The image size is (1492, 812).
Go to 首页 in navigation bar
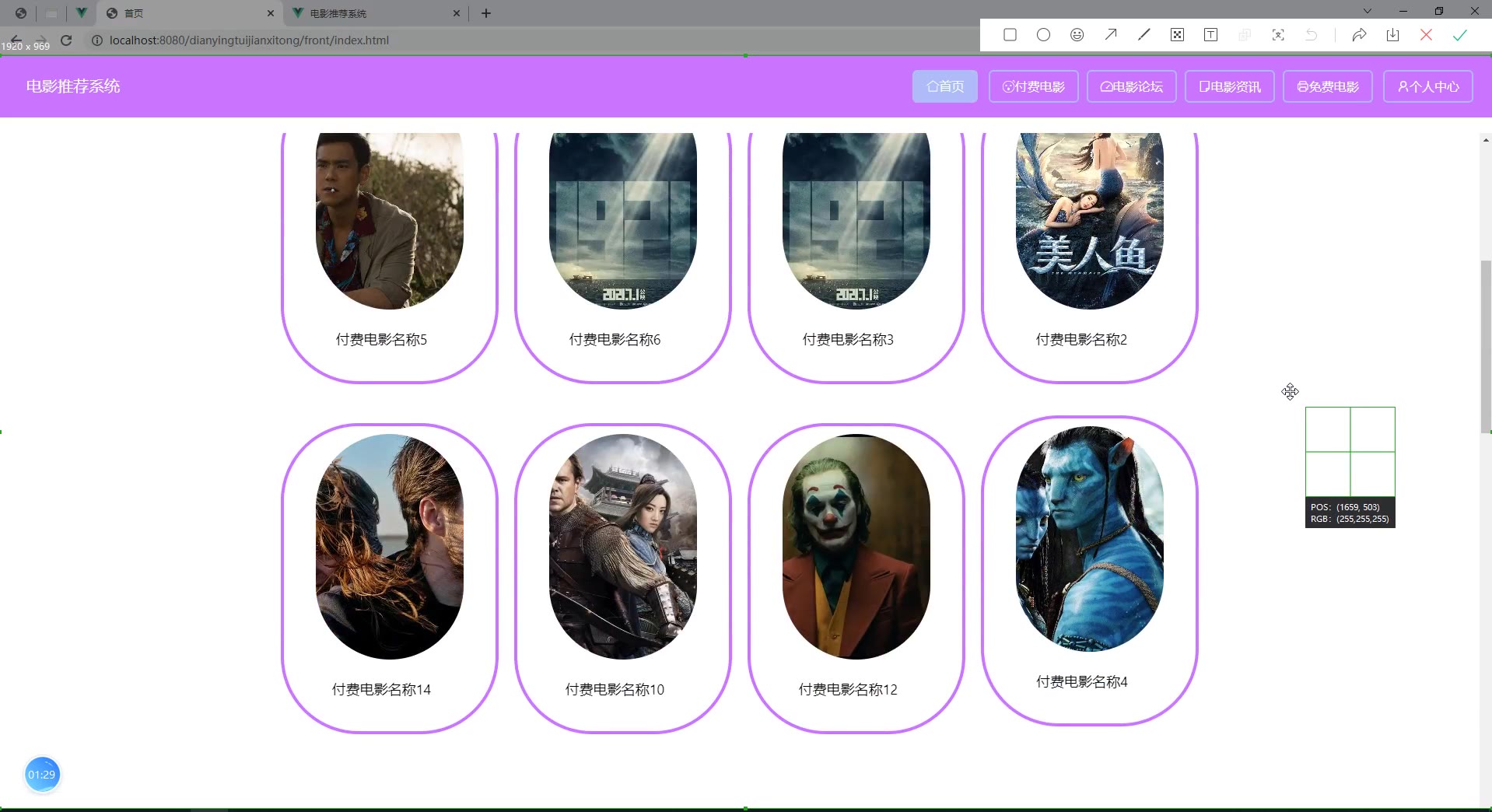click(945, 86)
